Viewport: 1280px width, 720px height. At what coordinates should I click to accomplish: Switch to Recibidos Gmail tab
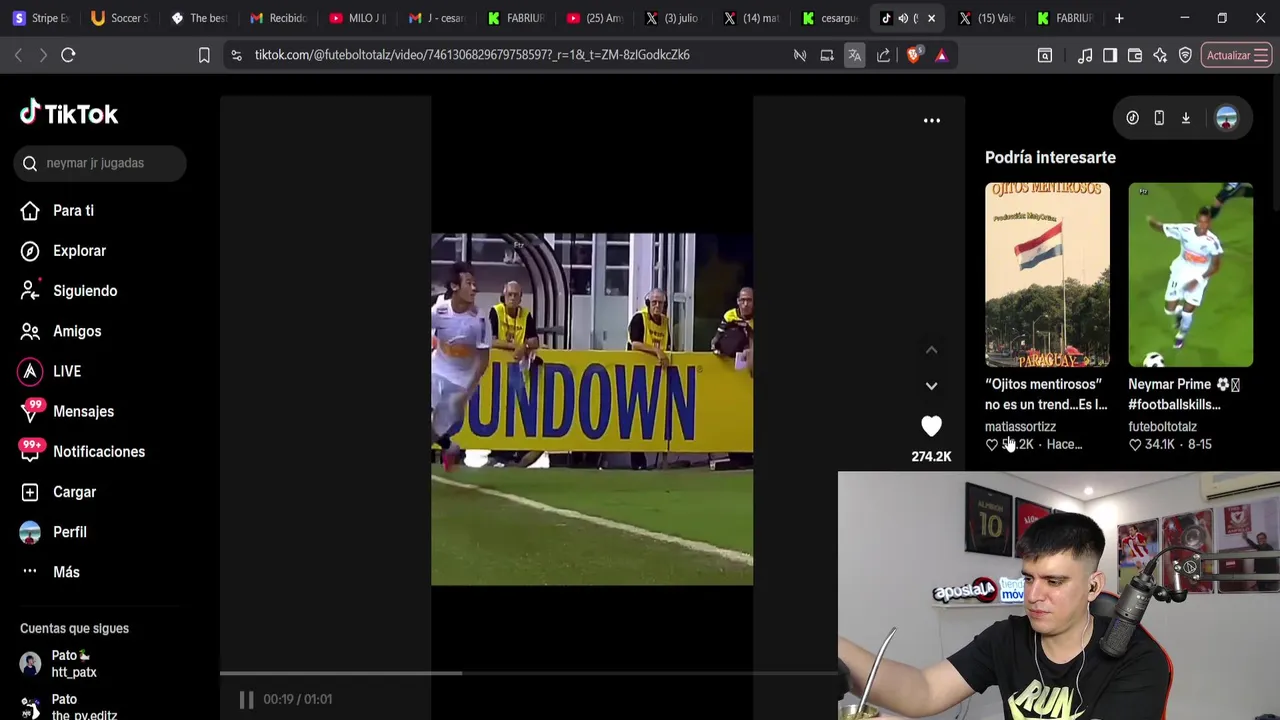coord(278,18)
